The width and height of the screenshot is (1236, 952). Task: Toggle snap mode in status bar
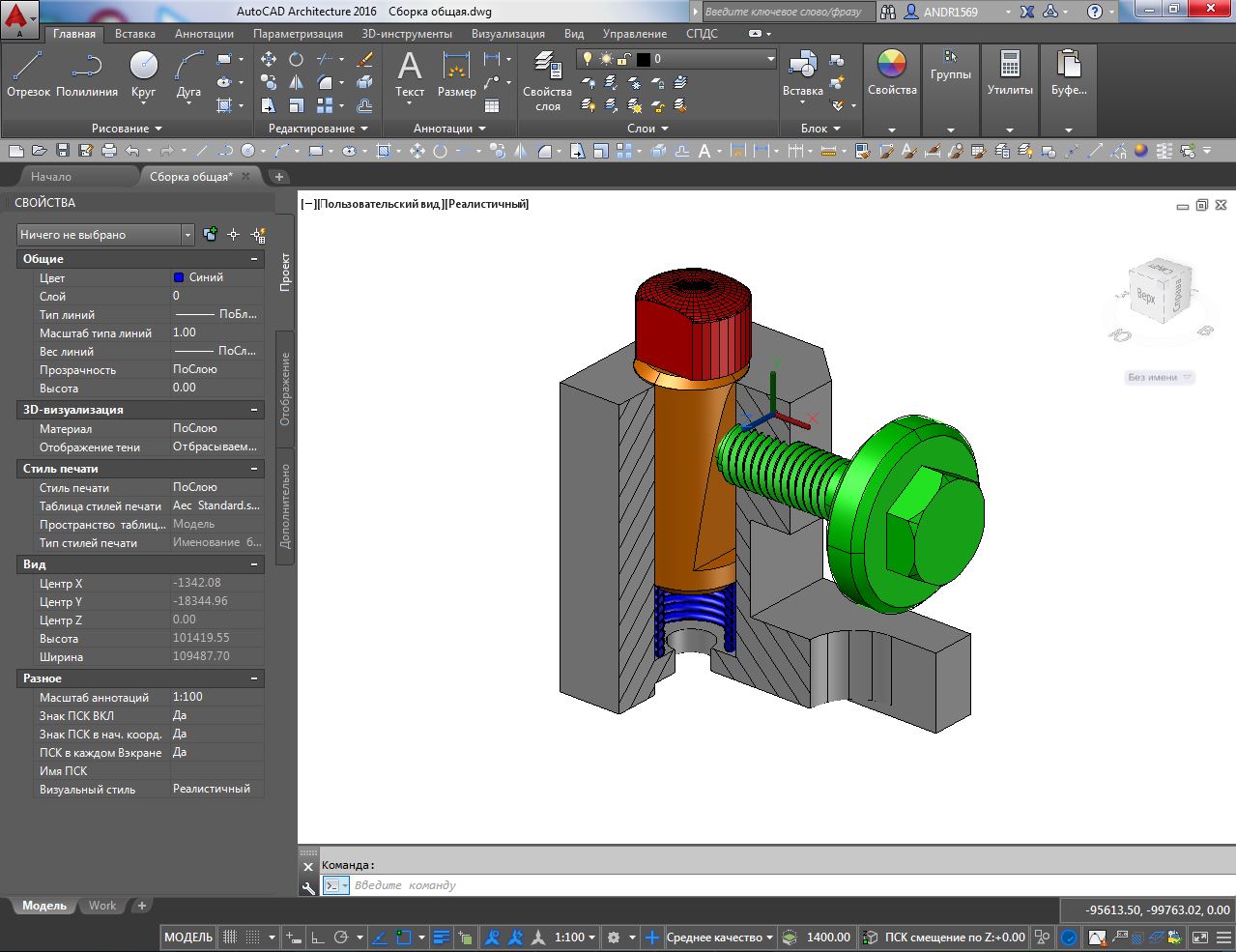click(252, 938)
